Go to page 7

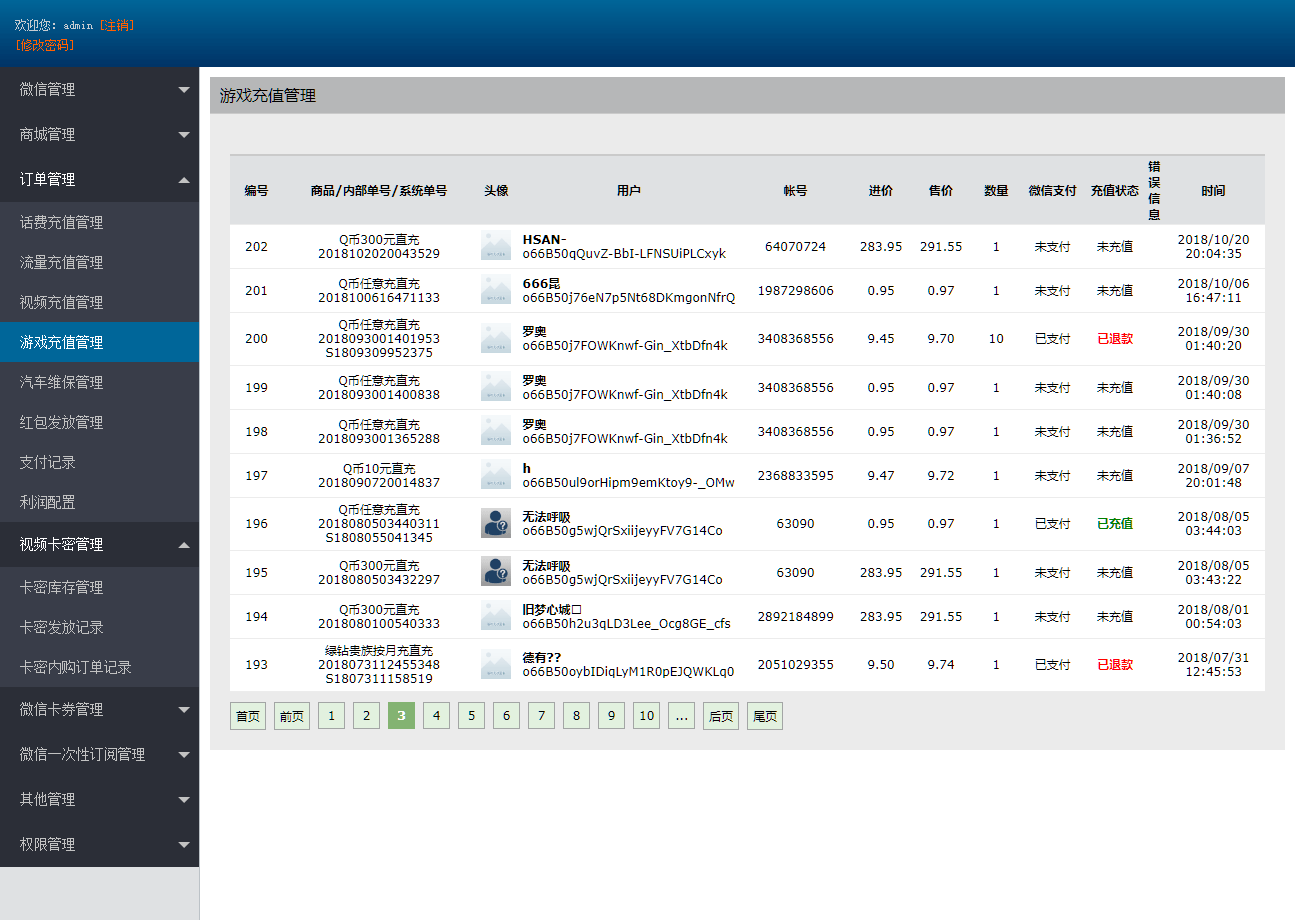point(541,716)
